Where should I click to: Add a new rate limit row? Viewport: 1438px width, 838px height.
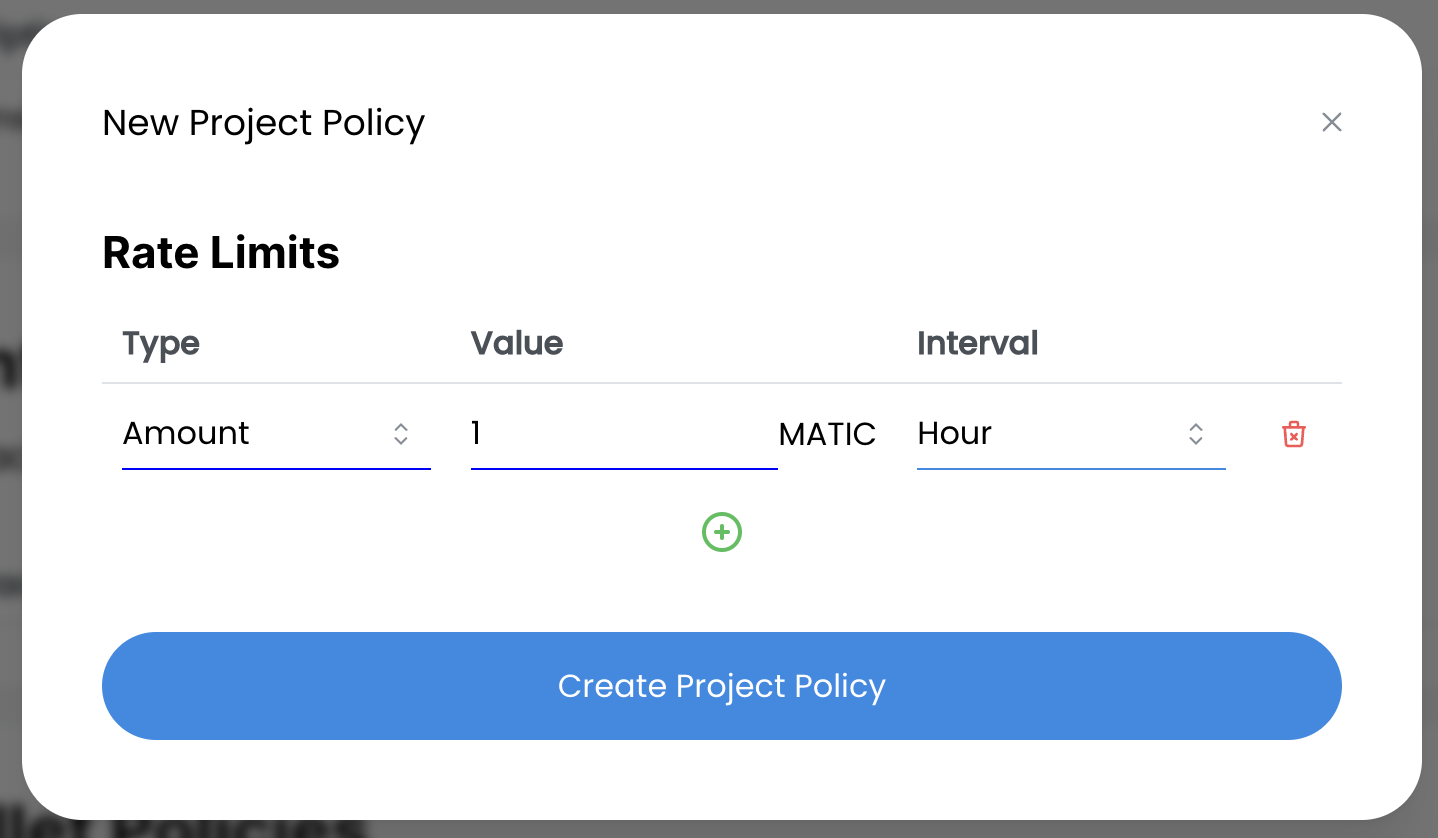(721, 532)
